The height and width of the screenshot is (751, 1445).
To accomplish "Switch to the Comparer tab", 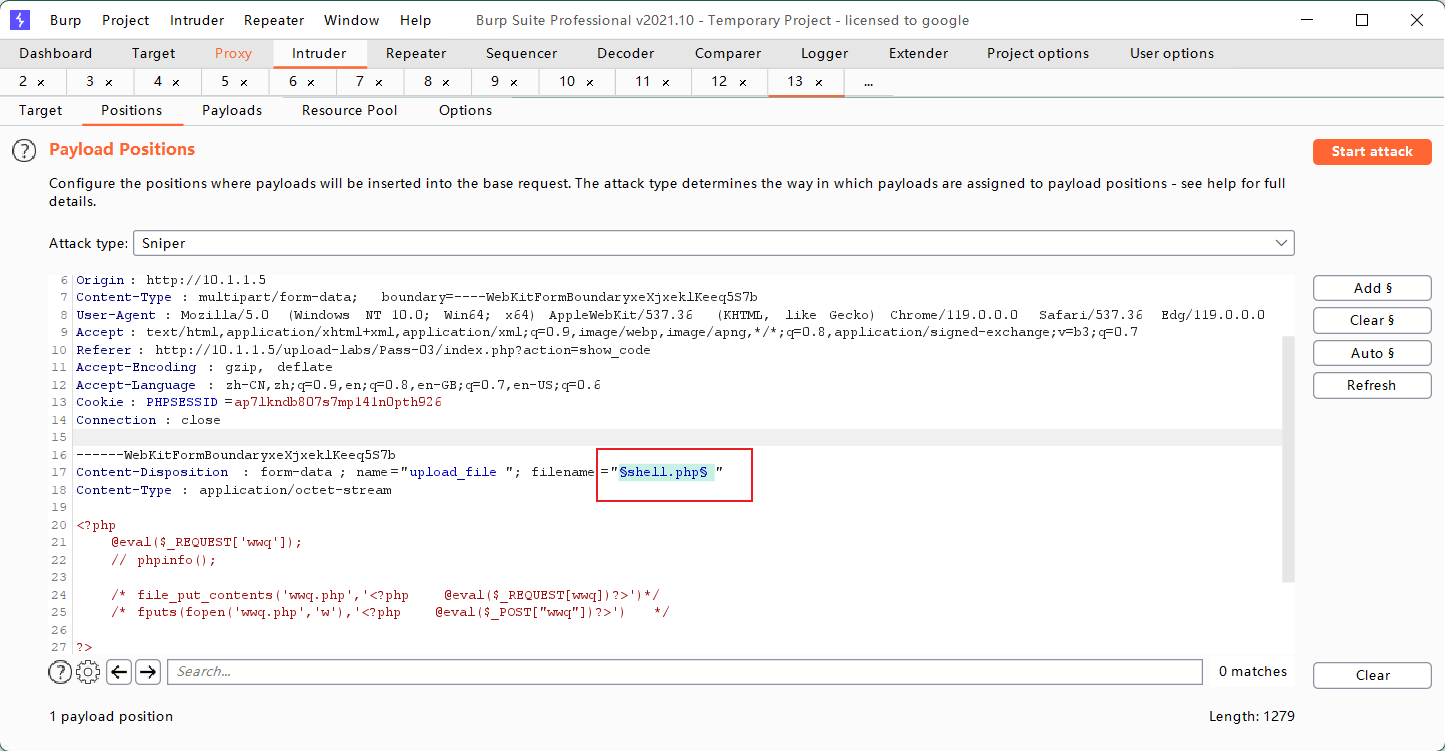I will (727, 54).
